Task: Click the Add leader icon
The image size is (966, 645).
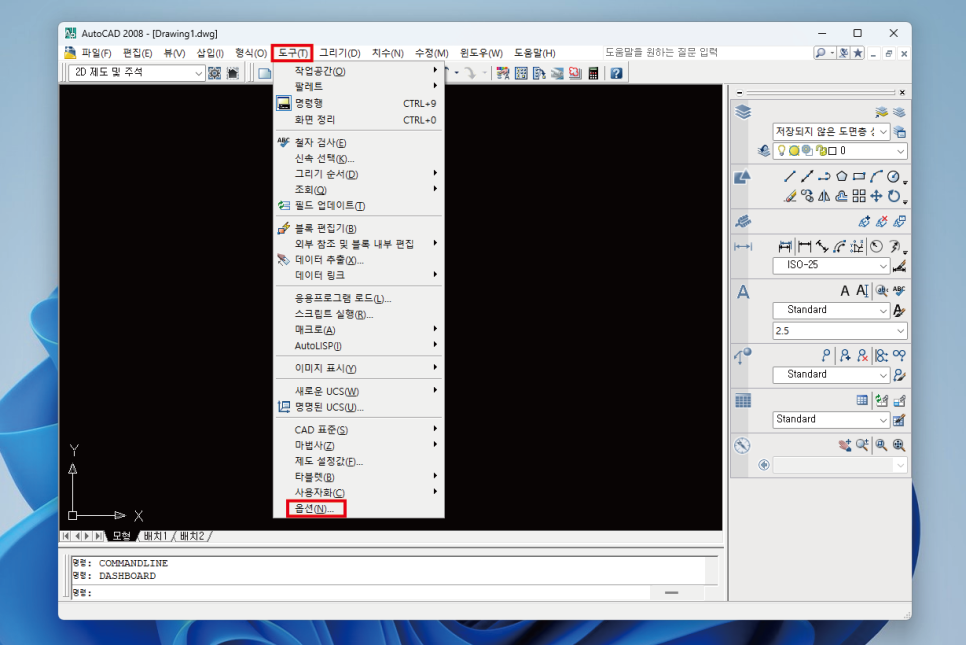Action: tap(845, 355)
